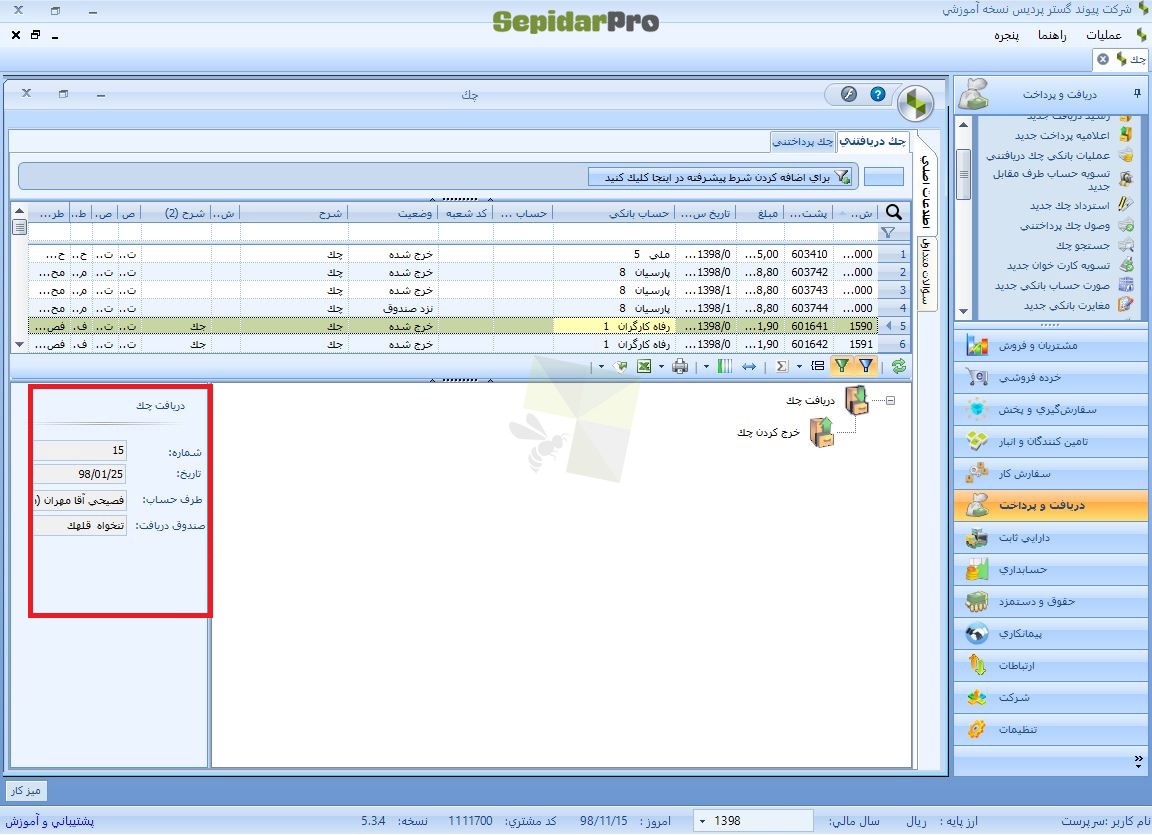Switch to چك پرداختني tab
Screen dimensions: 1152x835
point(803,142)
